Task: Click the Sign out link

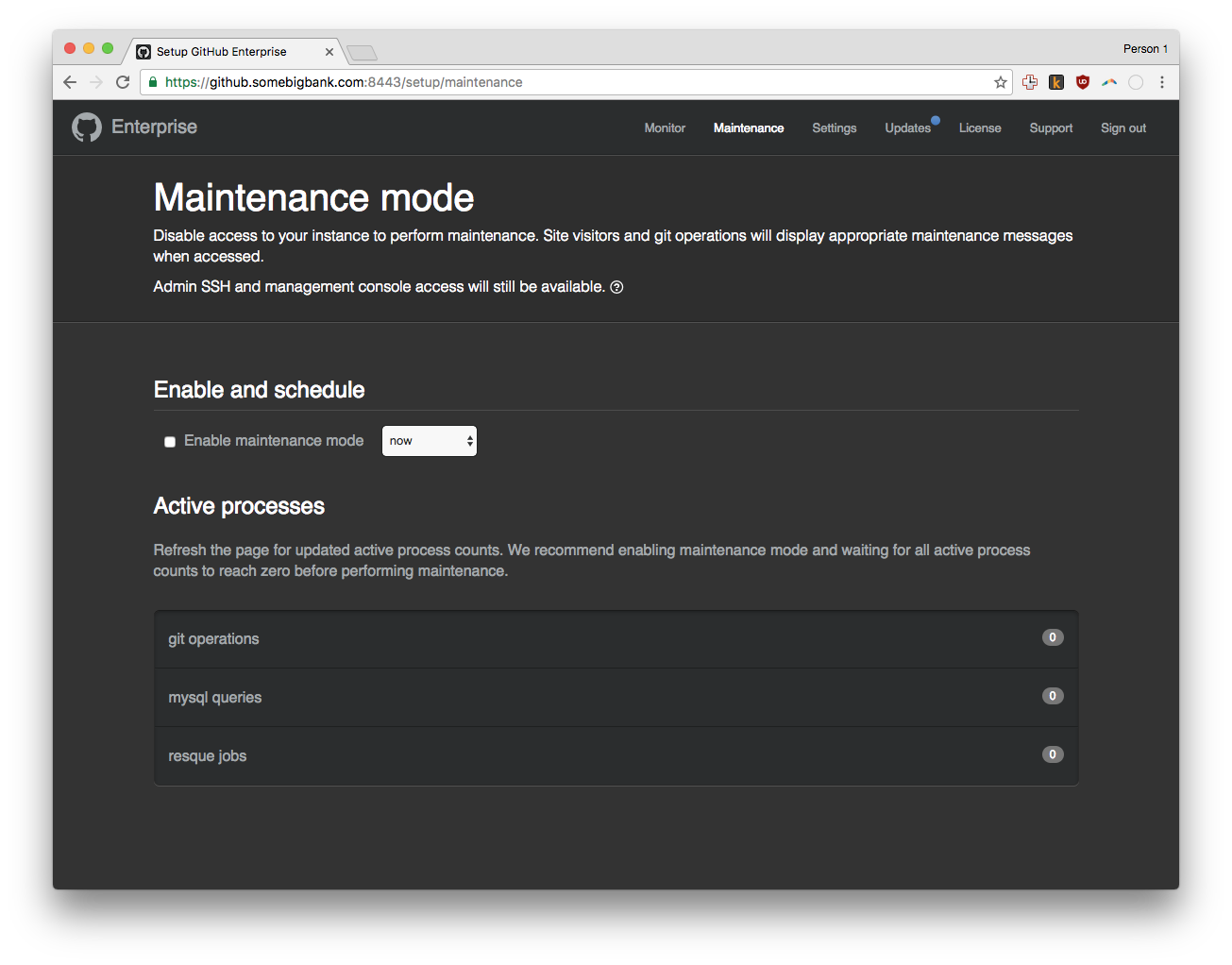Action: 1123,127
